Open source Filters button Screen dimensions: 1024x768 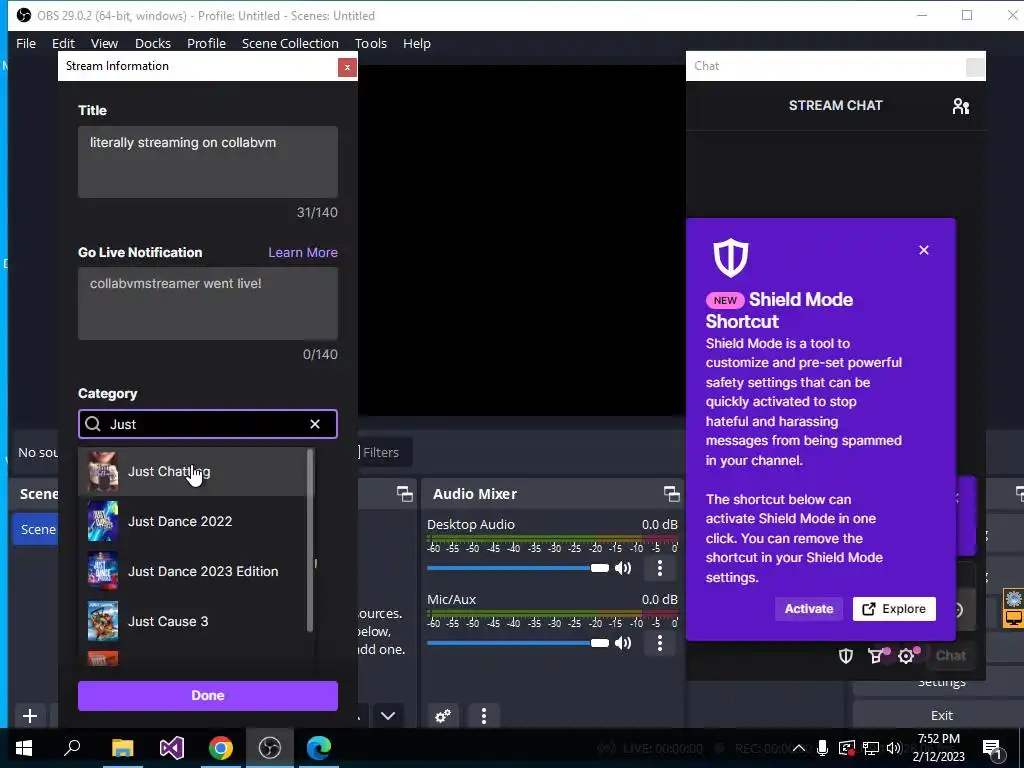point(382,452)
